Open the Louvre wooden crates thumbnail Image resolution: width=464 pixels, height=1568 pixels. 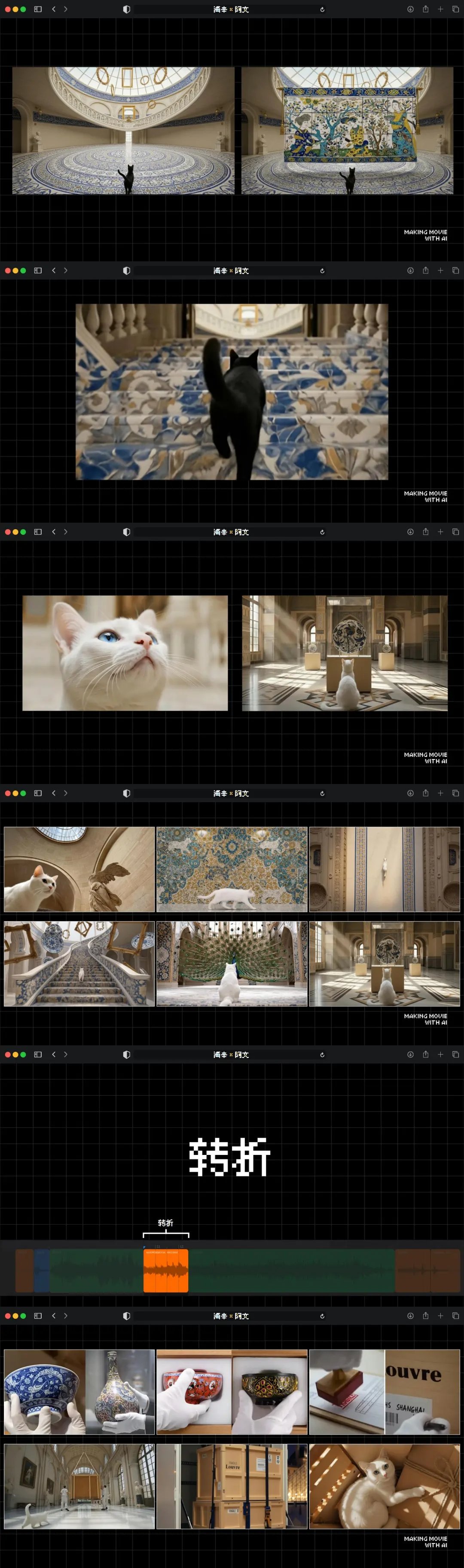tap(232, 1486)
